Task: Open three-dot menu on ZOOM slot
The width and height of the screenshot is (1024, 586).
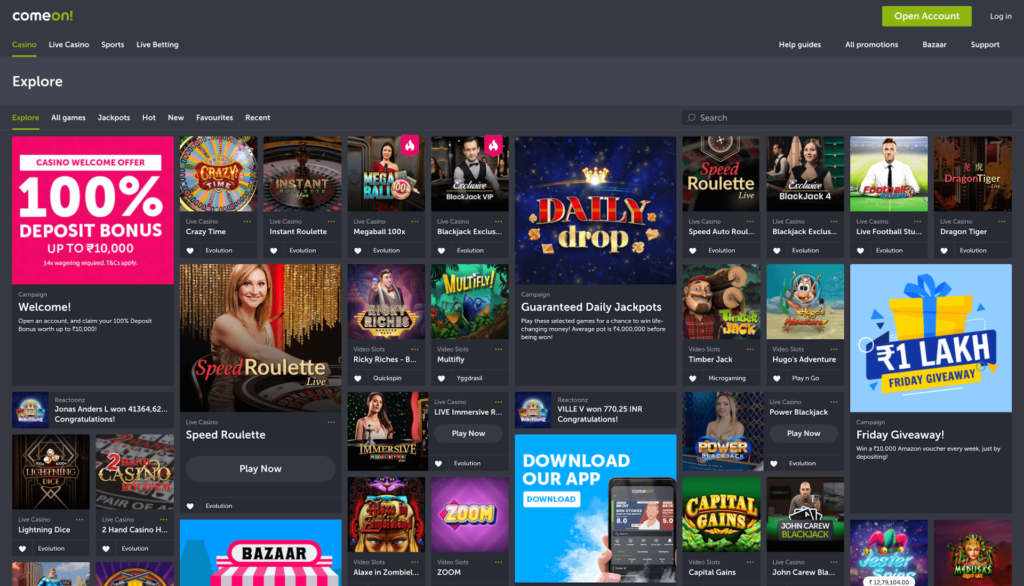Action: coord(498,562)
